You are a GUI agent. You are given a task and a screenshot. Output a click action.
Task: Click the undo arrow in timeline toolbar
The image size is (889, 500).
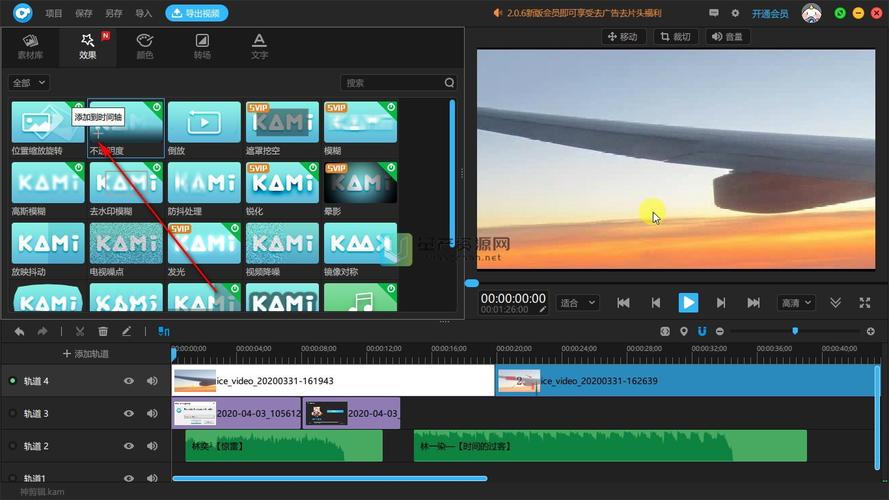(19, 331)
